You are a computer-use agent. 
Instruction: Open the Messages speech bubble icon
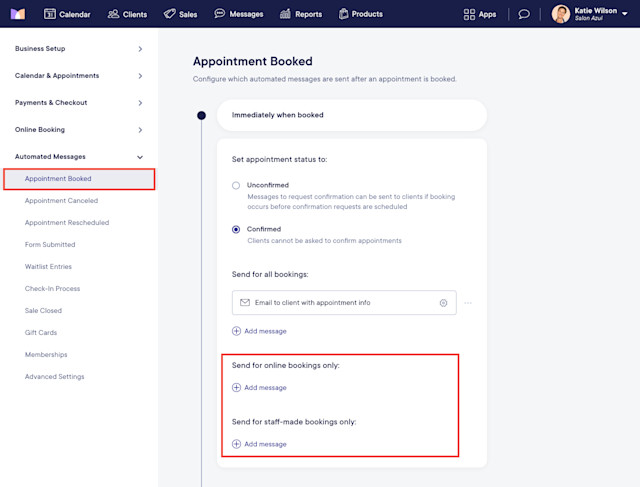click(220, 13)
